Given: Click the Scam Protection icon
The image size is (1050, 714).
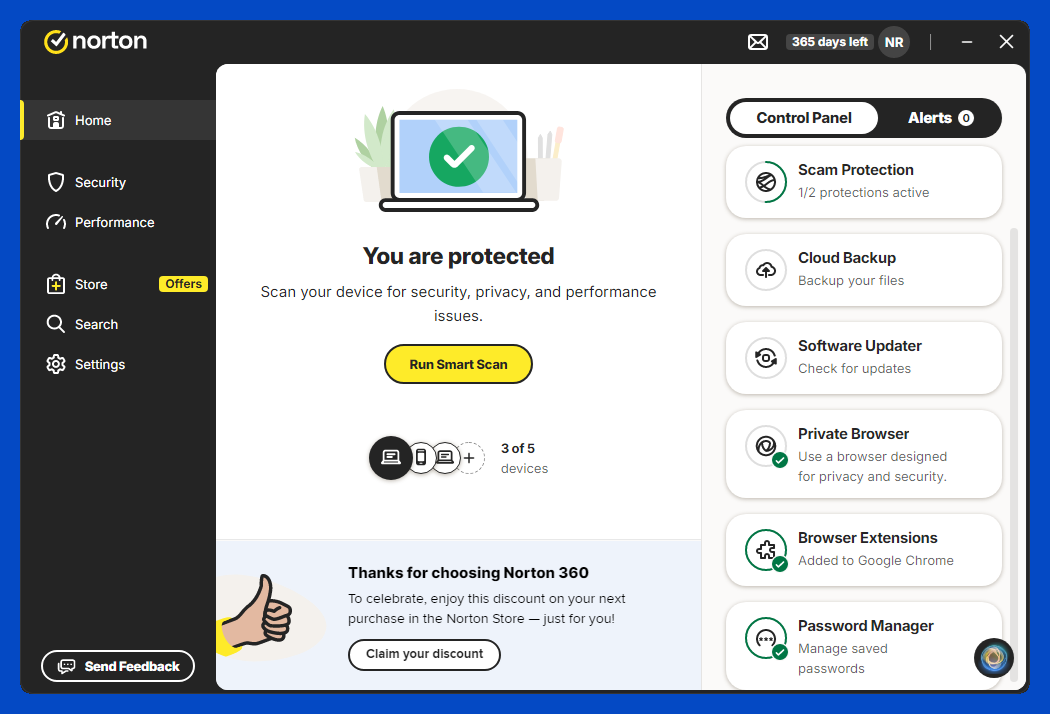Looking at the screenshot, I should (765, 182).
